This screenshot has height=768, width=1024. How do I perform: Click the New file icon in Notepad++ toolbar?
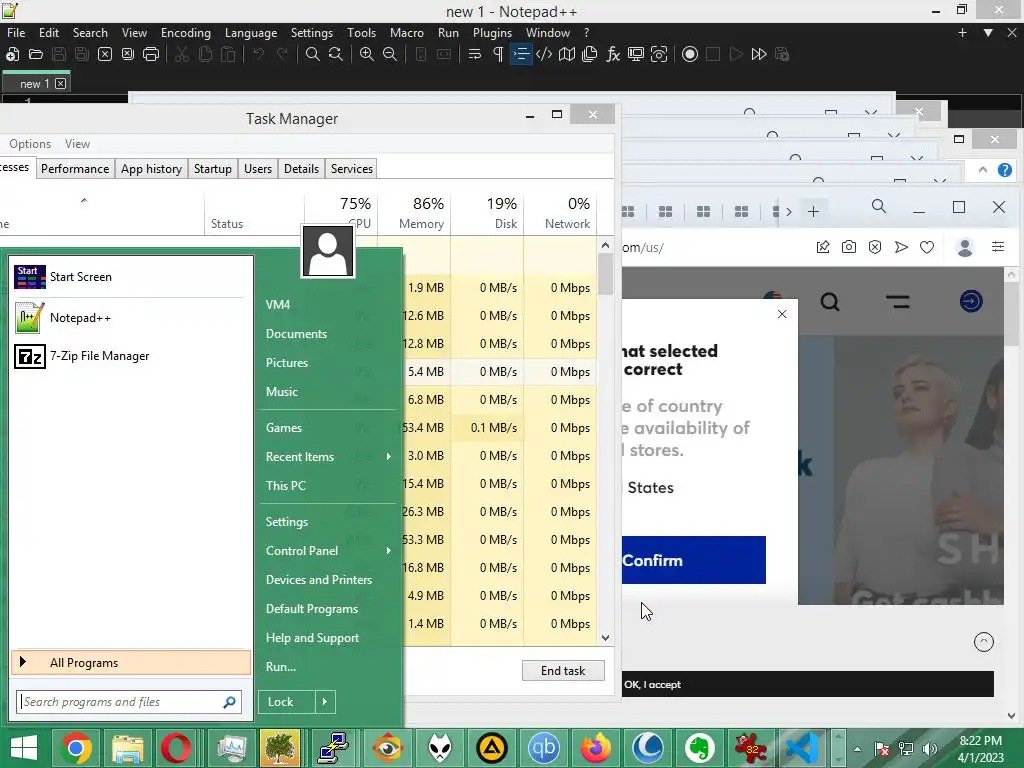point(12,54)
